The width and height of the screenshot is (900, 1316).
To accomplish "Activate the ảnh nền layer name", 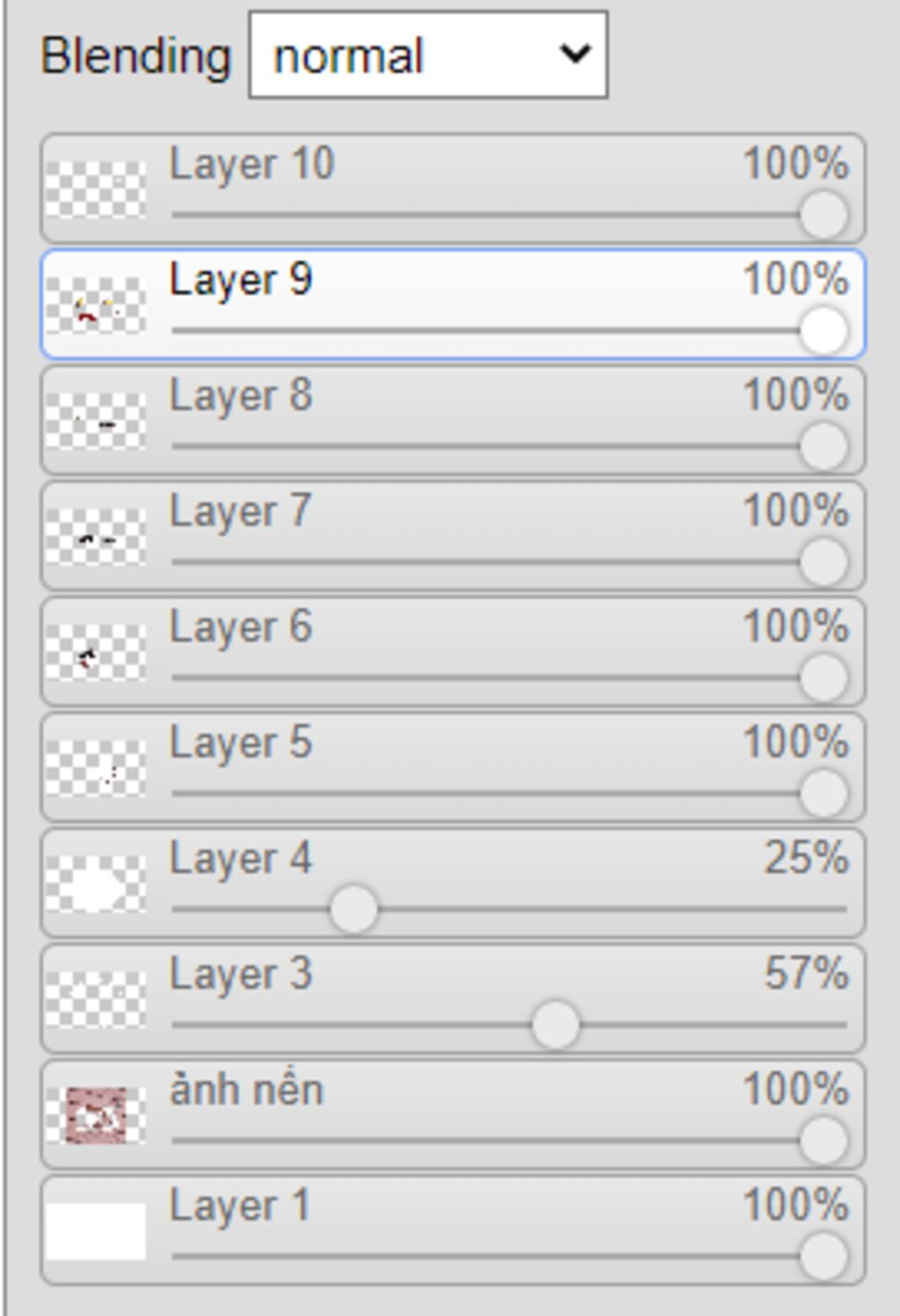I will (246, 1089).
